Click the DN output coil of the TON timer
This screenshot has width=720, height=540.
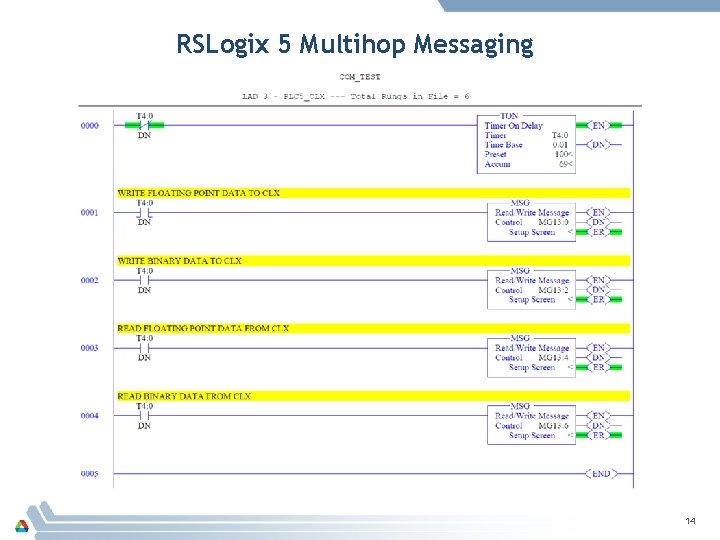click(x=599, y=145)
